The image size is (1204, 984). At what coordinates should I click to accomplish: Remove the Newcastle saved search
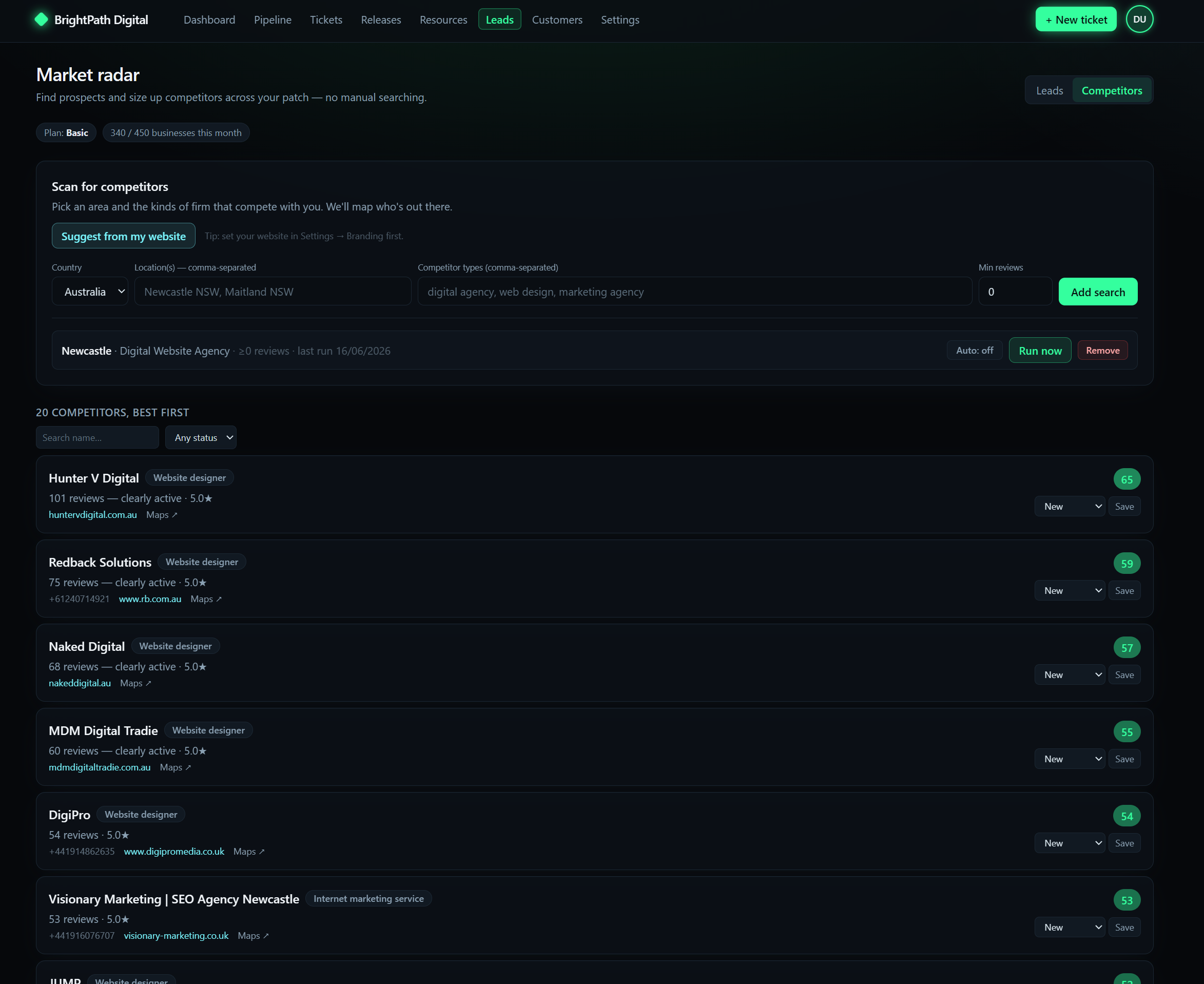tap(1102, 350)
